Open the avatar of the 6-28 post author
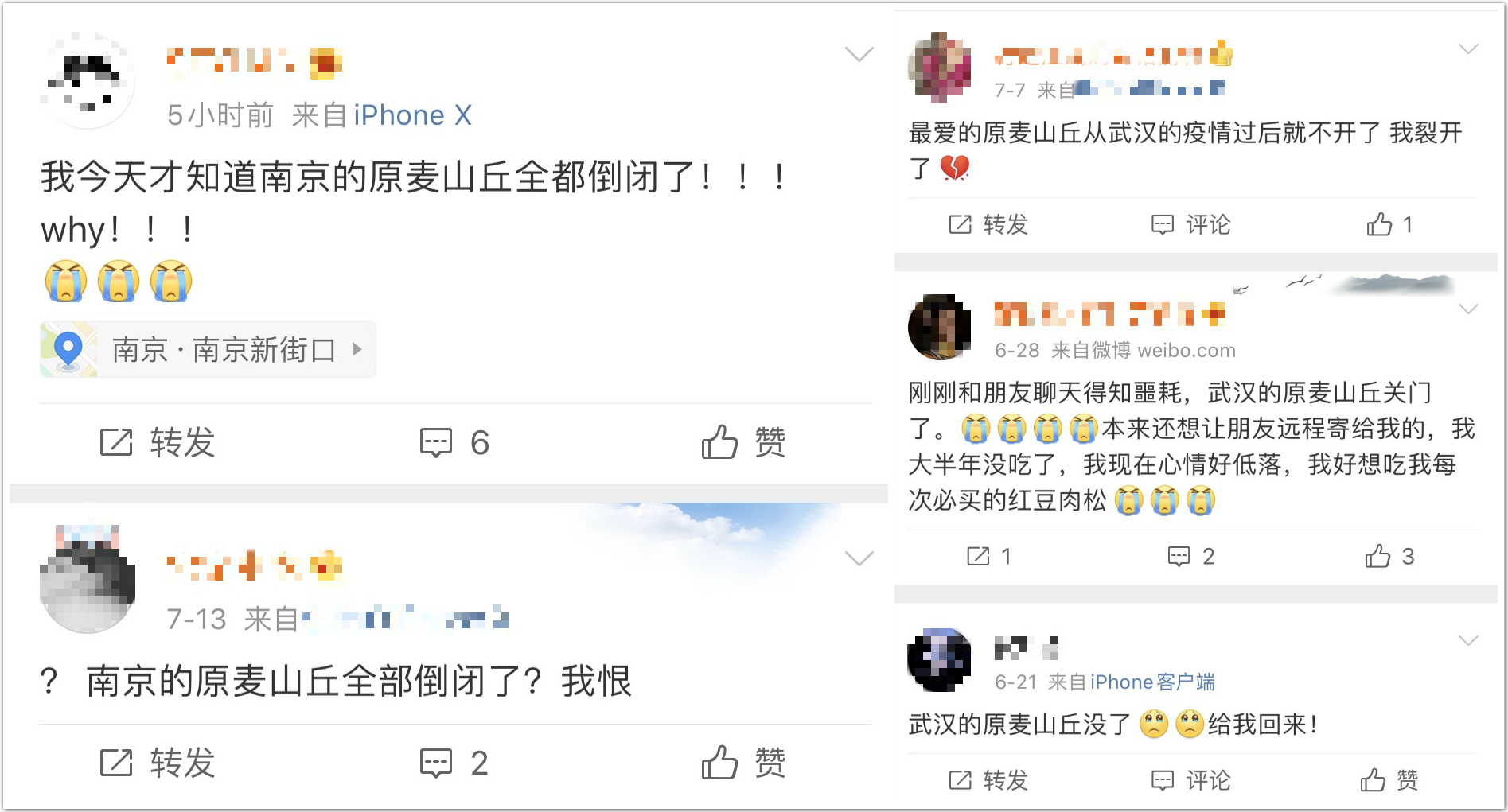Screen dimensions: 1508x812 (x=940, y=328)
